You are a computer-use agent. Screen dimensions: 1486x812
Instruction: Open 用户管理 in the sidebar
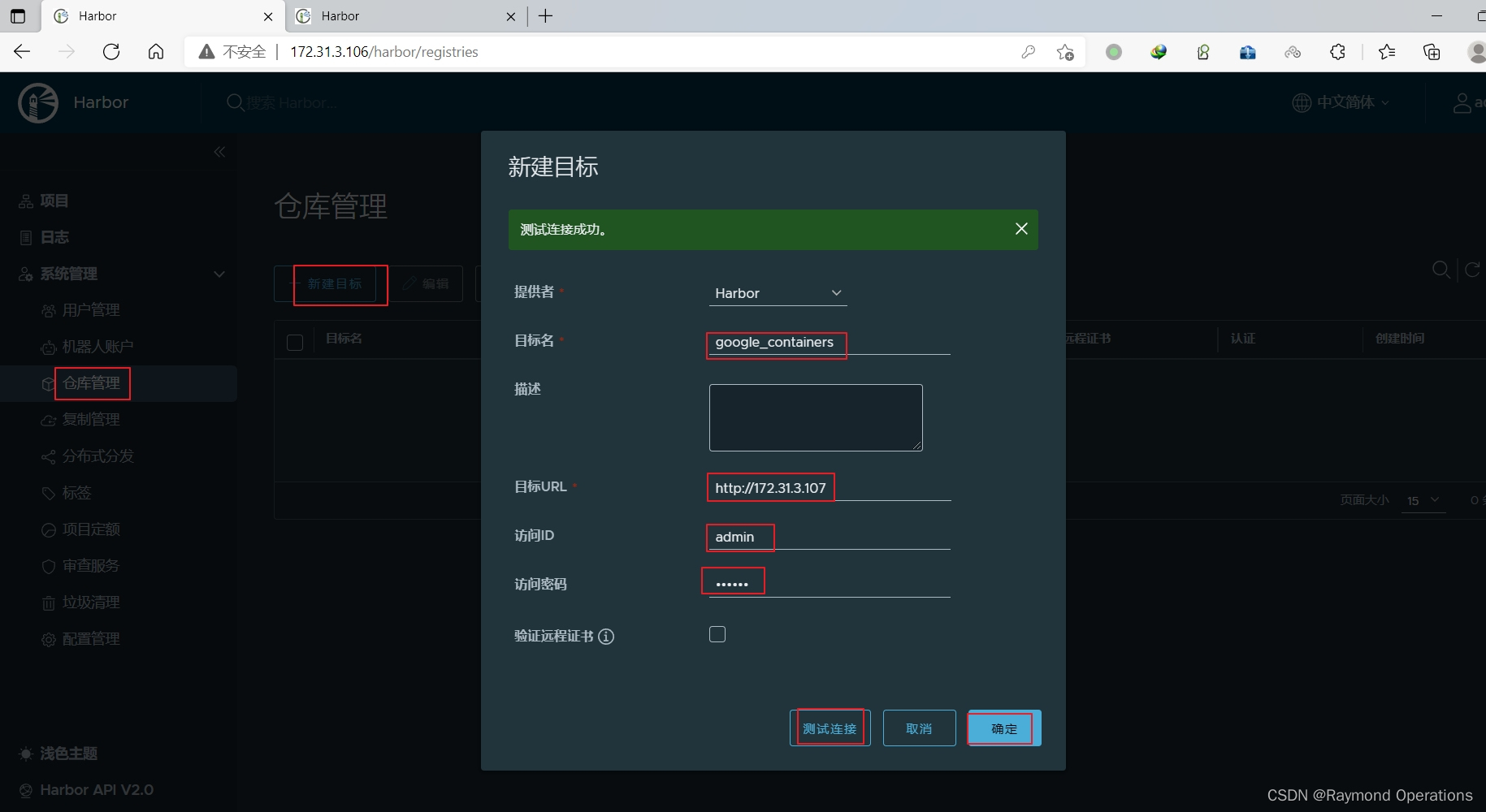pyautogui.click(x=91, y=310)
